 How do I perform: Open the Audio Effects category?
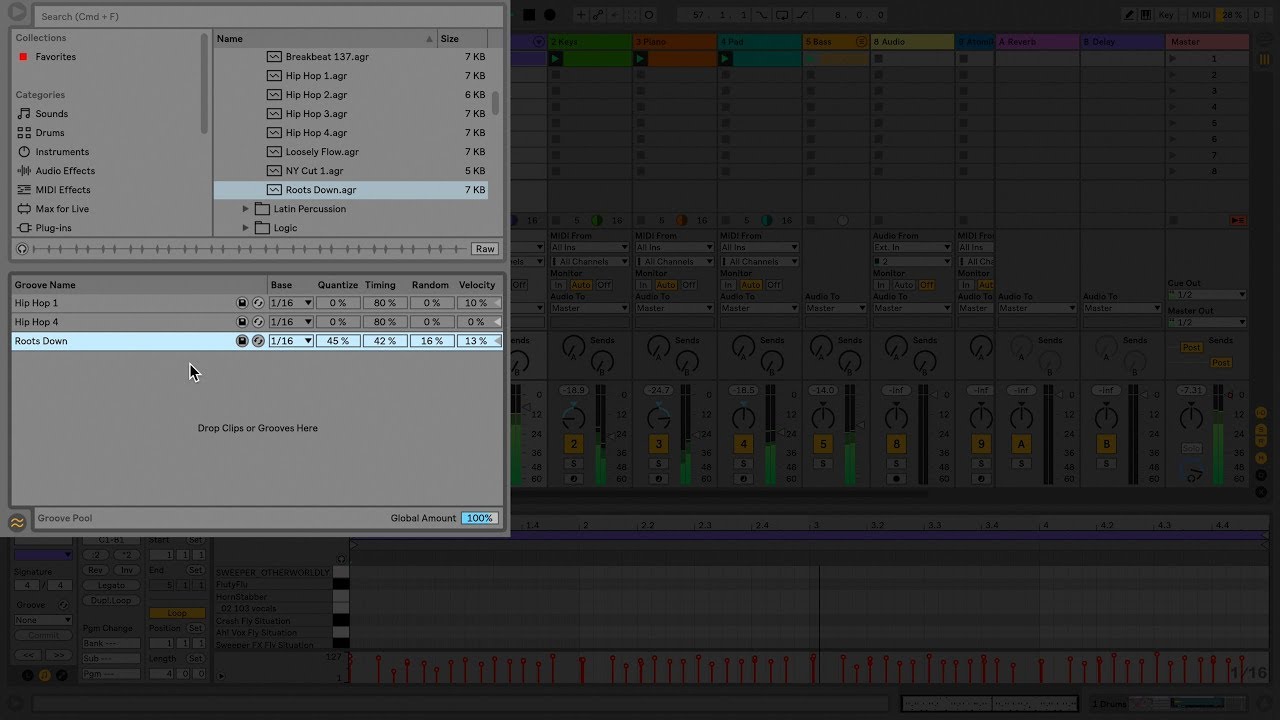65,171
